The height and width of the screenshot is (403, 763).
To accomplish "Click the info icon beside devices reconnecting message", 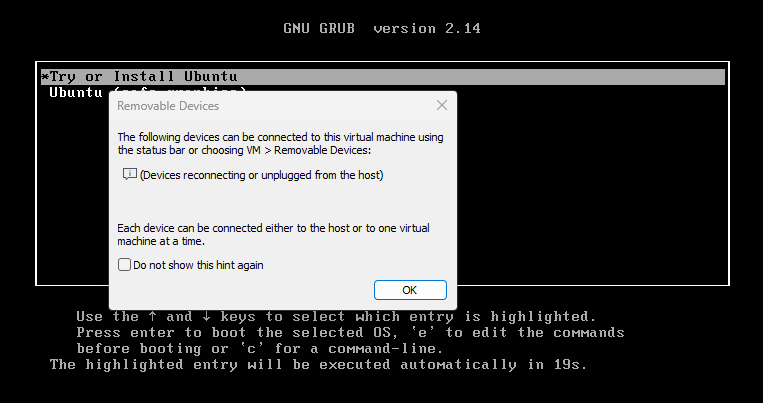I will click(129, 174).
